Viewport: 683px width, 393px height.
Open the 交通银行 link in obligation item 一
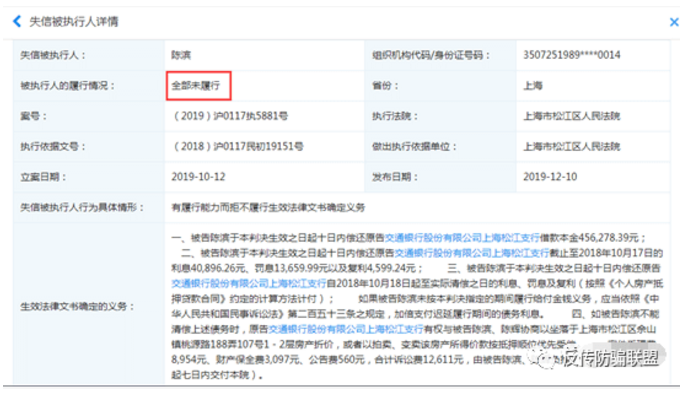coord(462,238)
